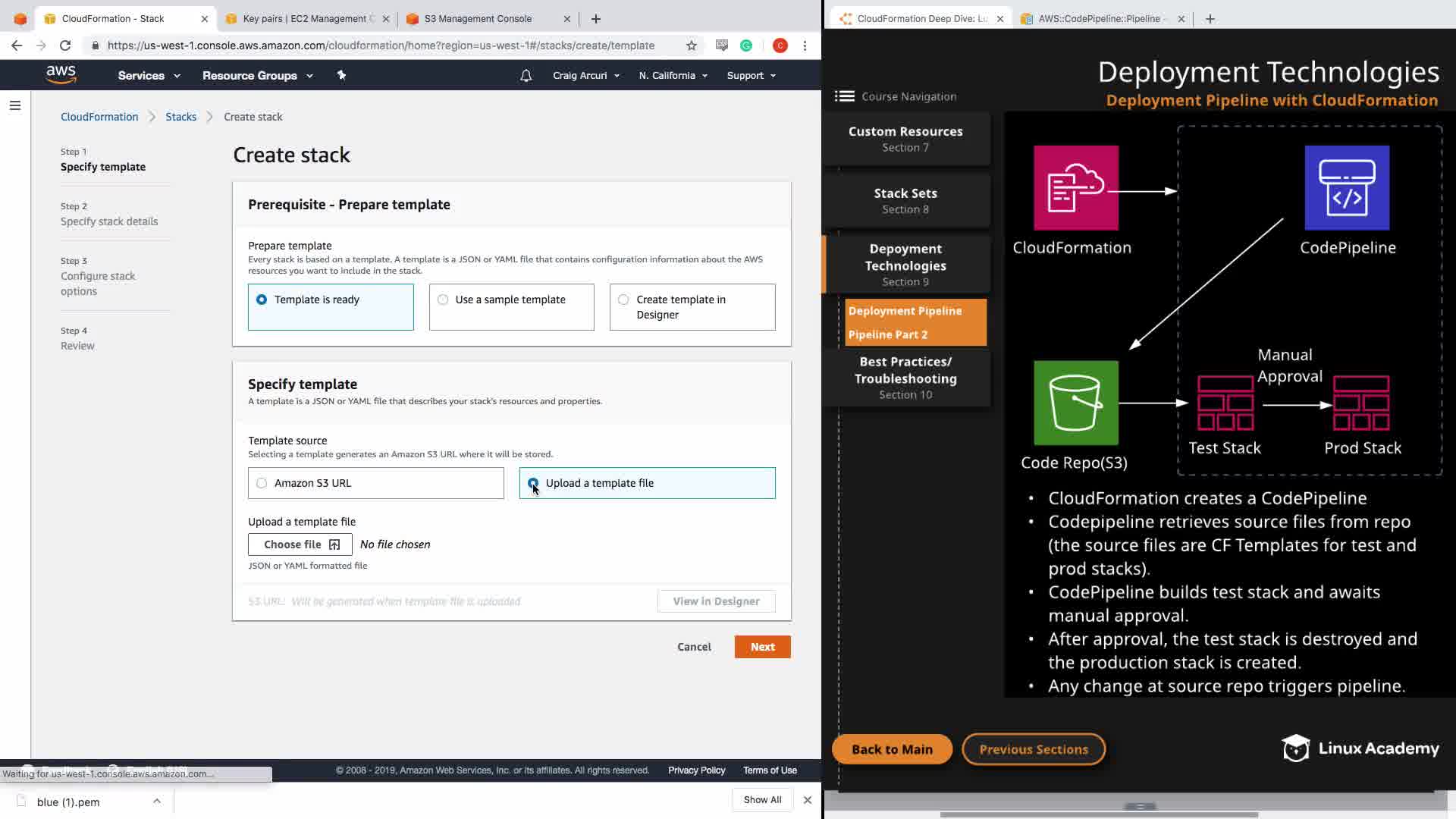Click the Stacks breadcrumb link

pos(180,117)
